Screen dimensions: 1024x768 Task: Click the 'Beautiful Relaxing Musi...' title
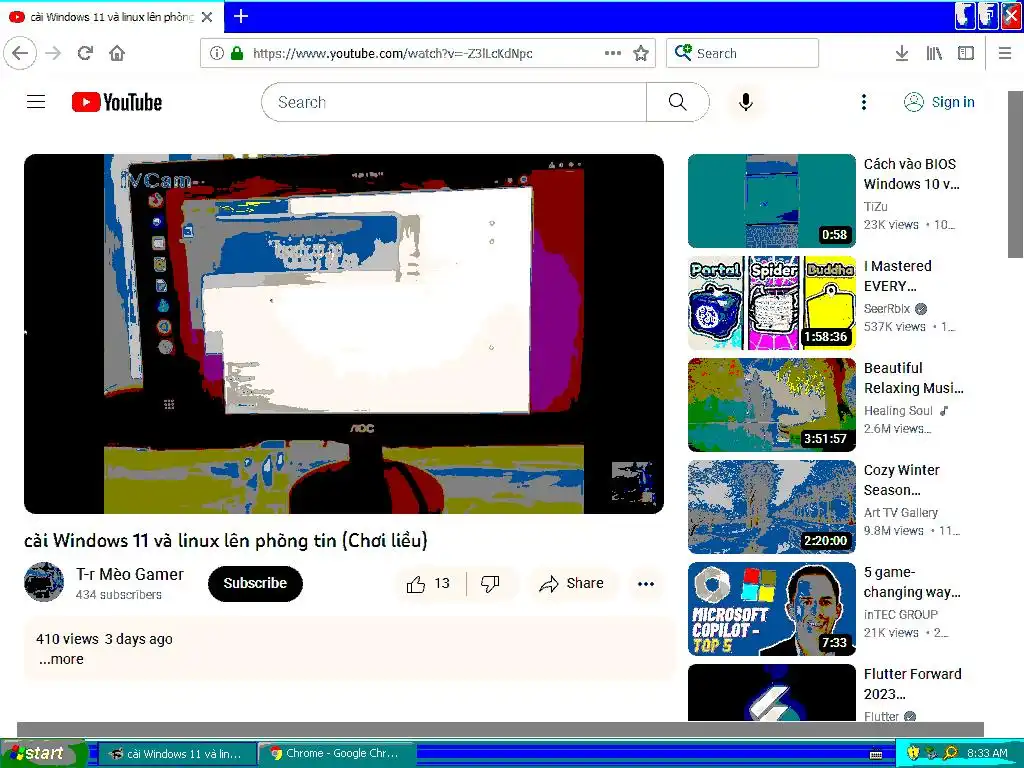coord(914,377)
